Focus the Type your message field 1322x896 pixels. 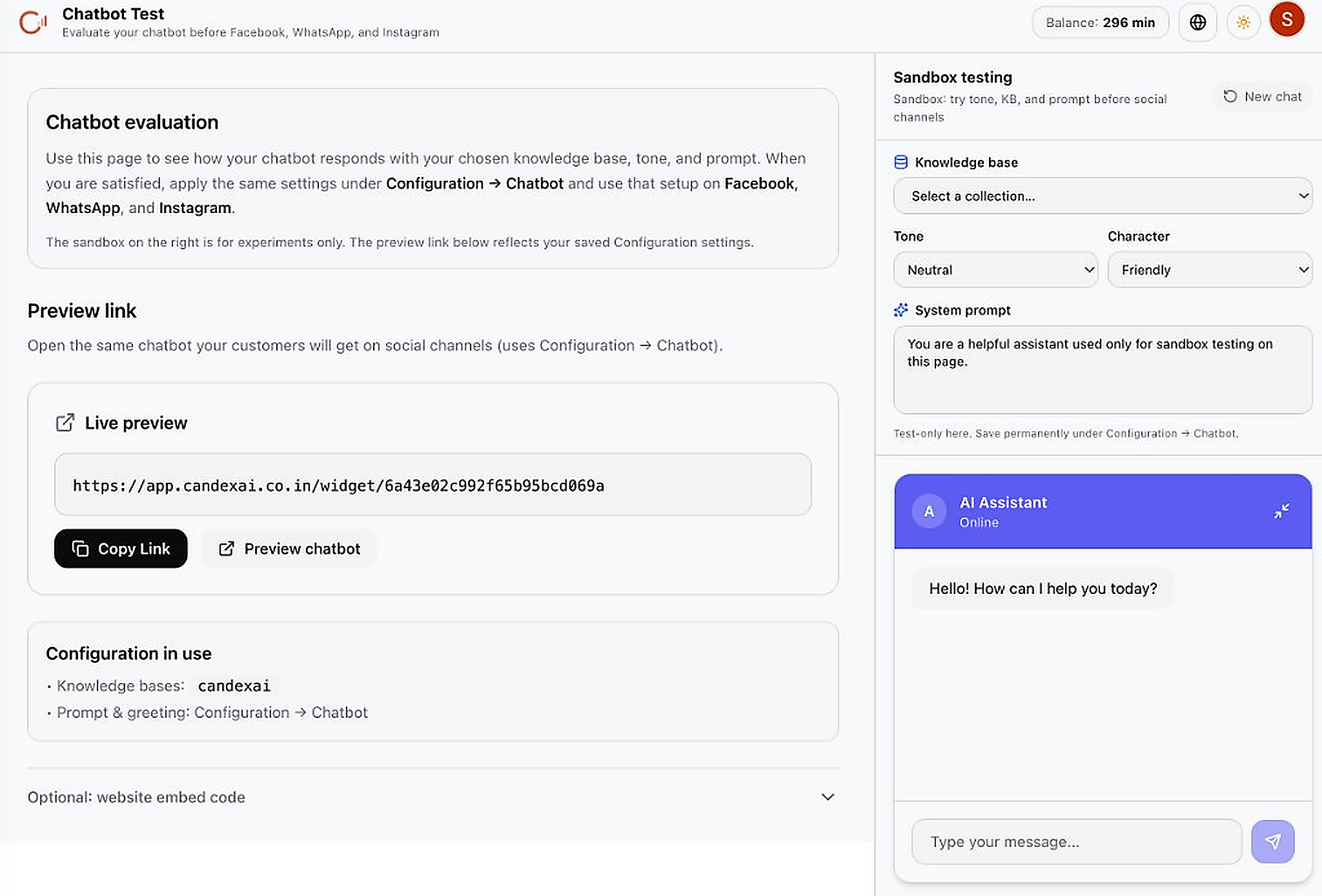(x=1076, y=842)
